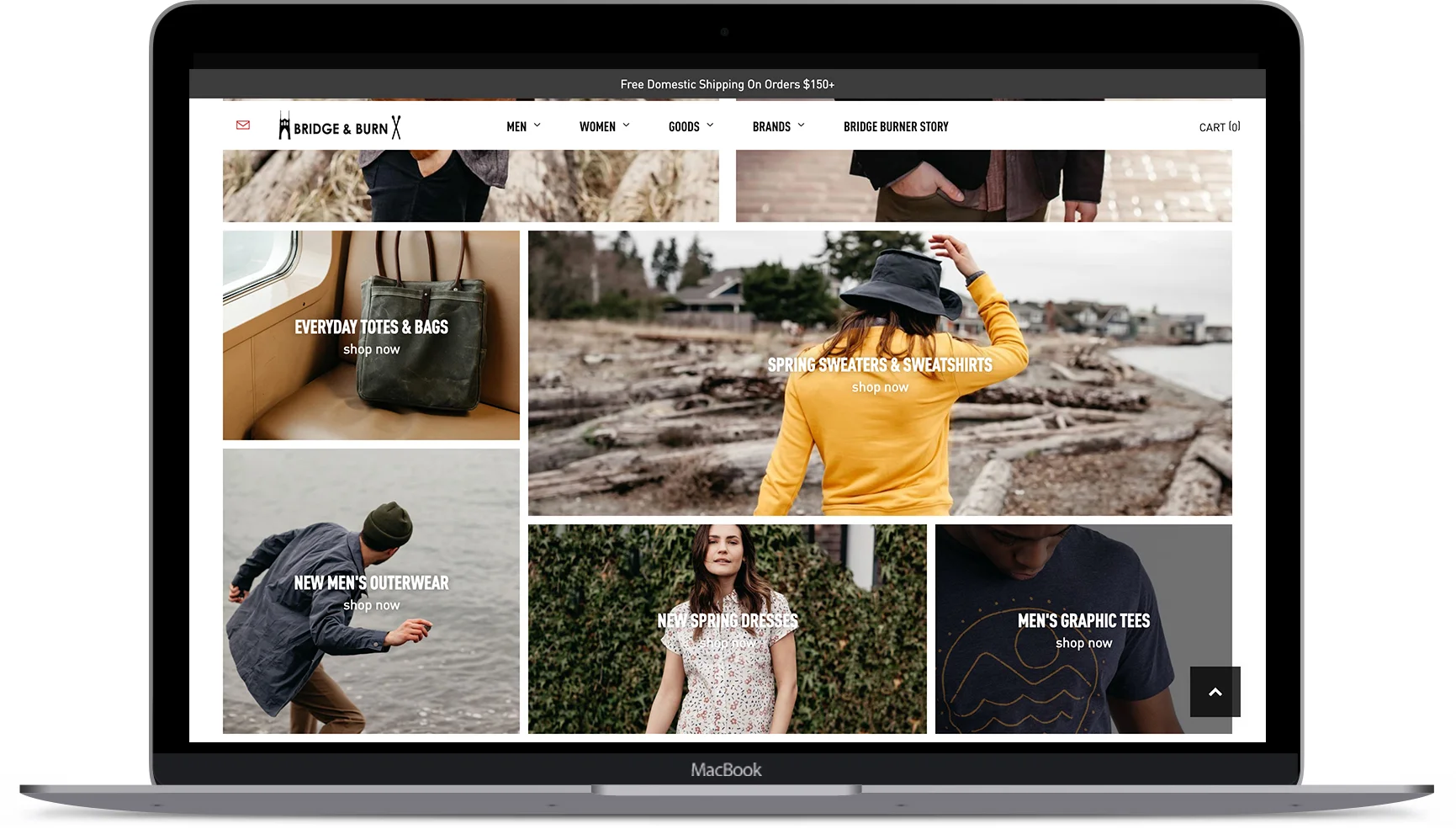Click shop now for Spring Sweaters & Sweatshirts

tap(879, 387)
